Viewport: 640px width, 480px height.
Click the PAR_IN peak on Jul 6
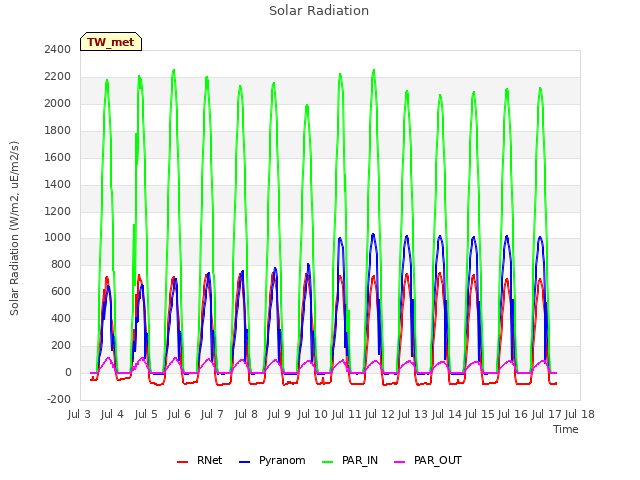click(174, 70)
